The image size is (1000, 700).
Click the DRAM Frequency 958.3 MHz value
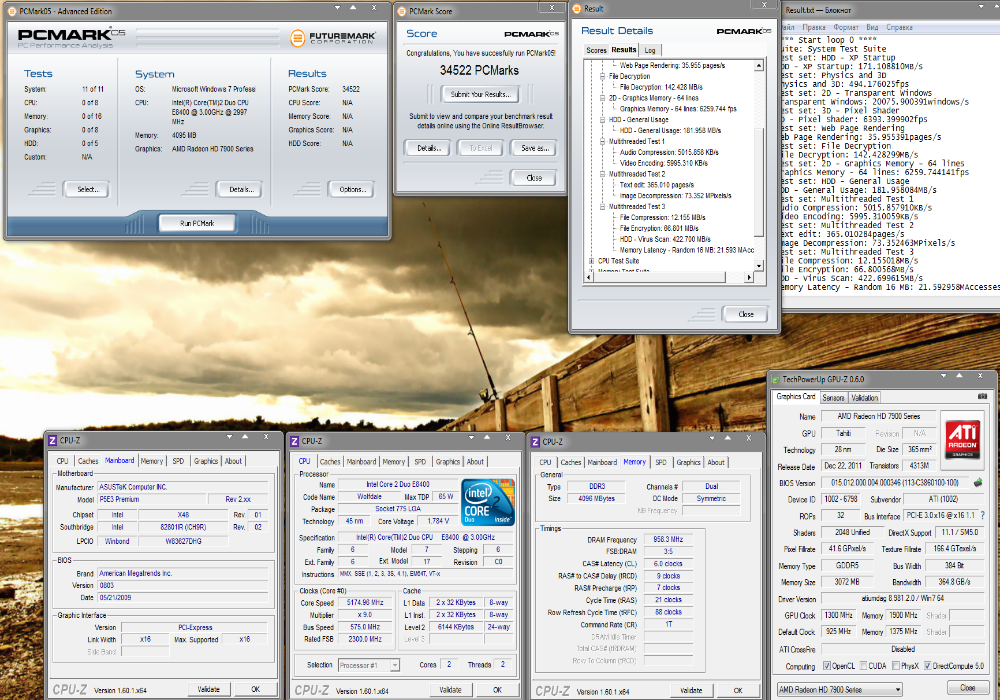pyautogui.click(x=667, y=539)
